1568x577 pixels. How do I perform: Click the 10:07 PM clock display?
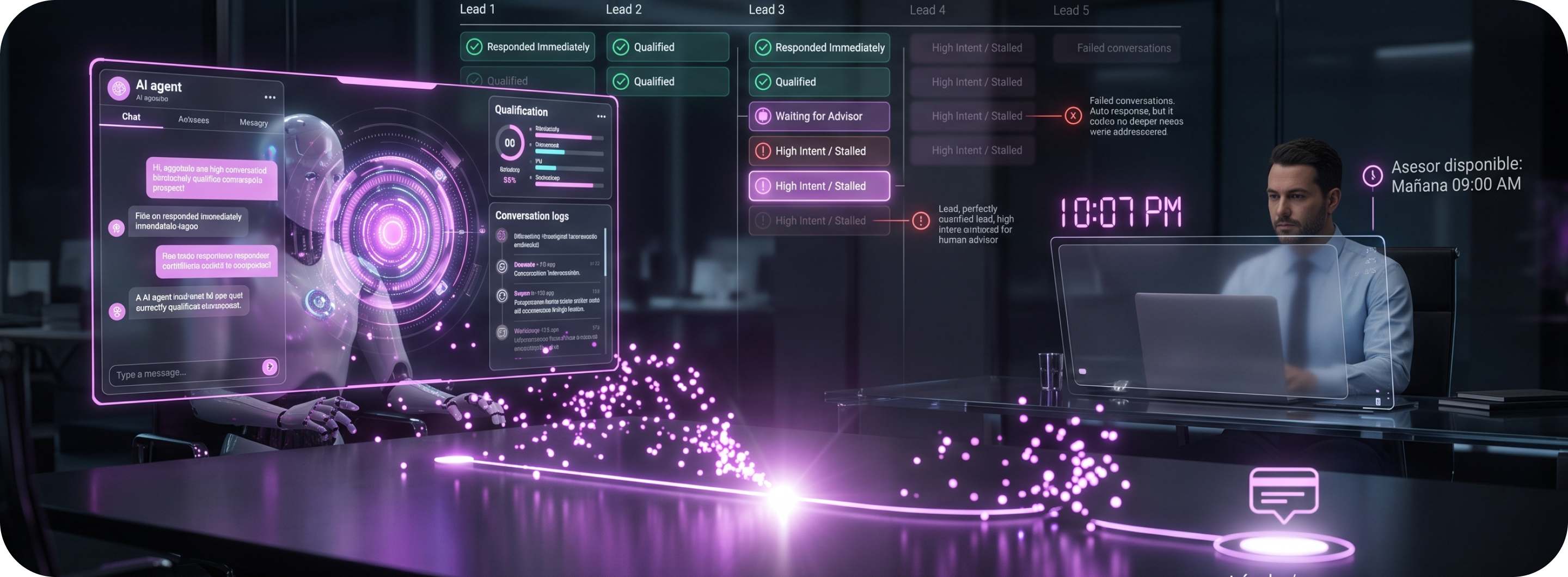point(1121,212)
